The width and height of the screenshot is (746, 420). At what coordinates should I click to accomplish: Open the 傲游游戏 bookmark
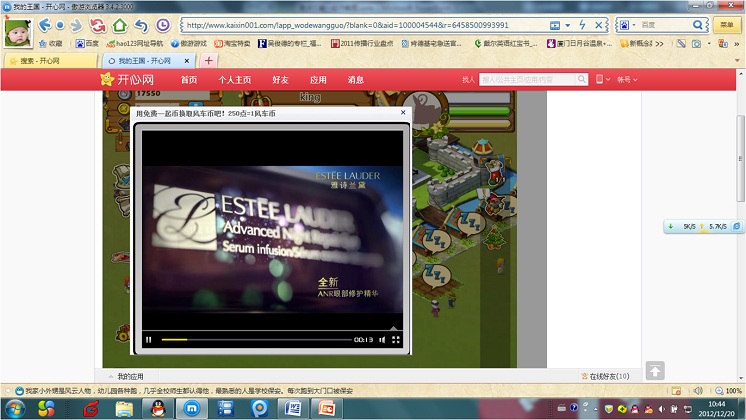click(189, 43)
